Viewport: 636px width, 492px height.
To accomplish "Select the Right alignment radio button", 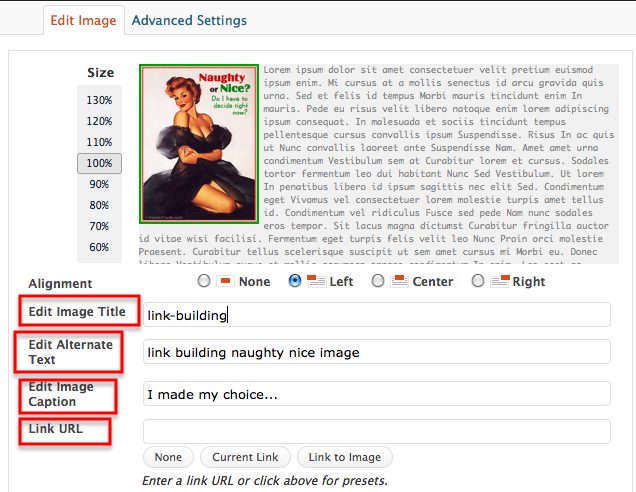I will pos(478,281).
